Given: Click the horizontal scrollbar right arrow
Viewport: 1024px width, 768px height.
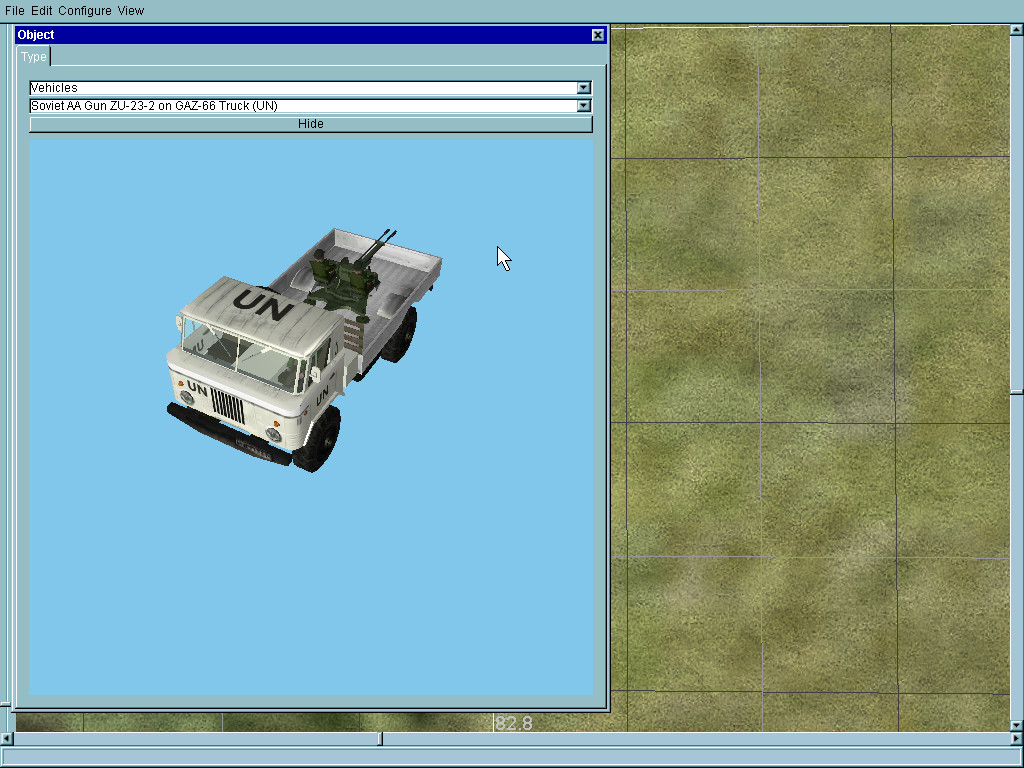Looking at the screenshot, I should [x=1017, y=739].
